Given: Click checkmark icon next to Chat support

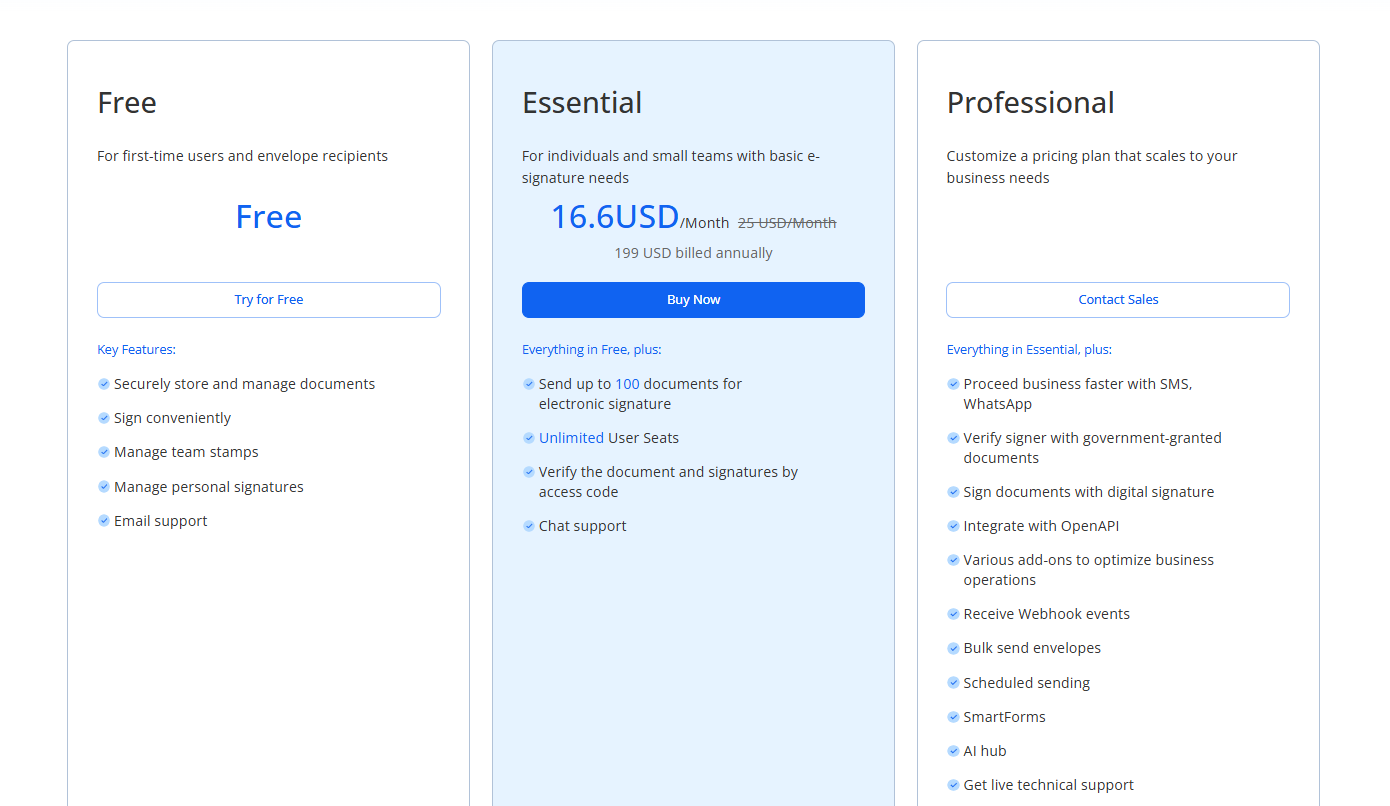Looking at the screenshot, I should click(x=529, y=526).
